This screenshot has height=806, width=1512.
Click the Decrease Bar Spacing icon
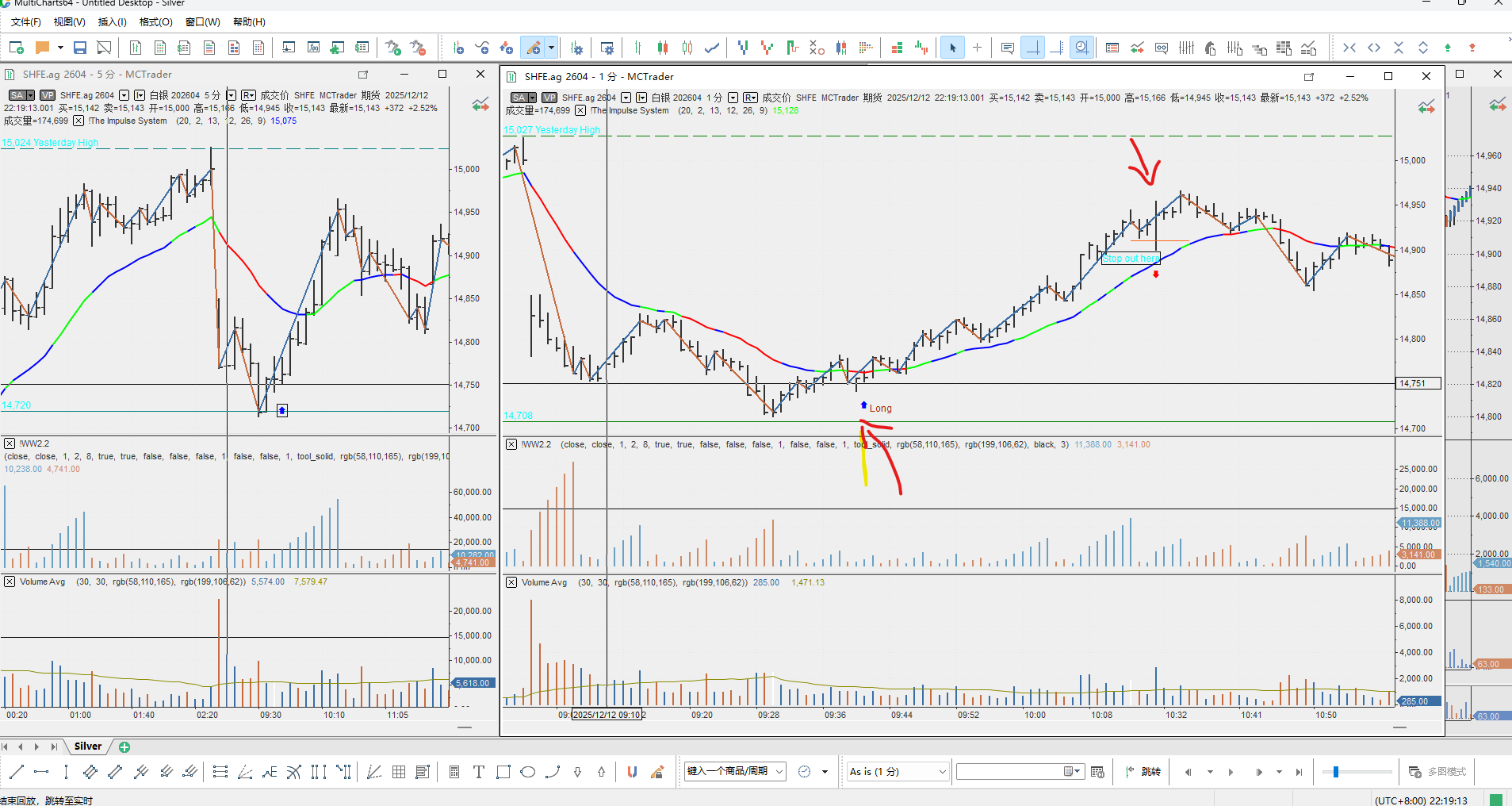pyautogui.click(x=1349, y=48)
